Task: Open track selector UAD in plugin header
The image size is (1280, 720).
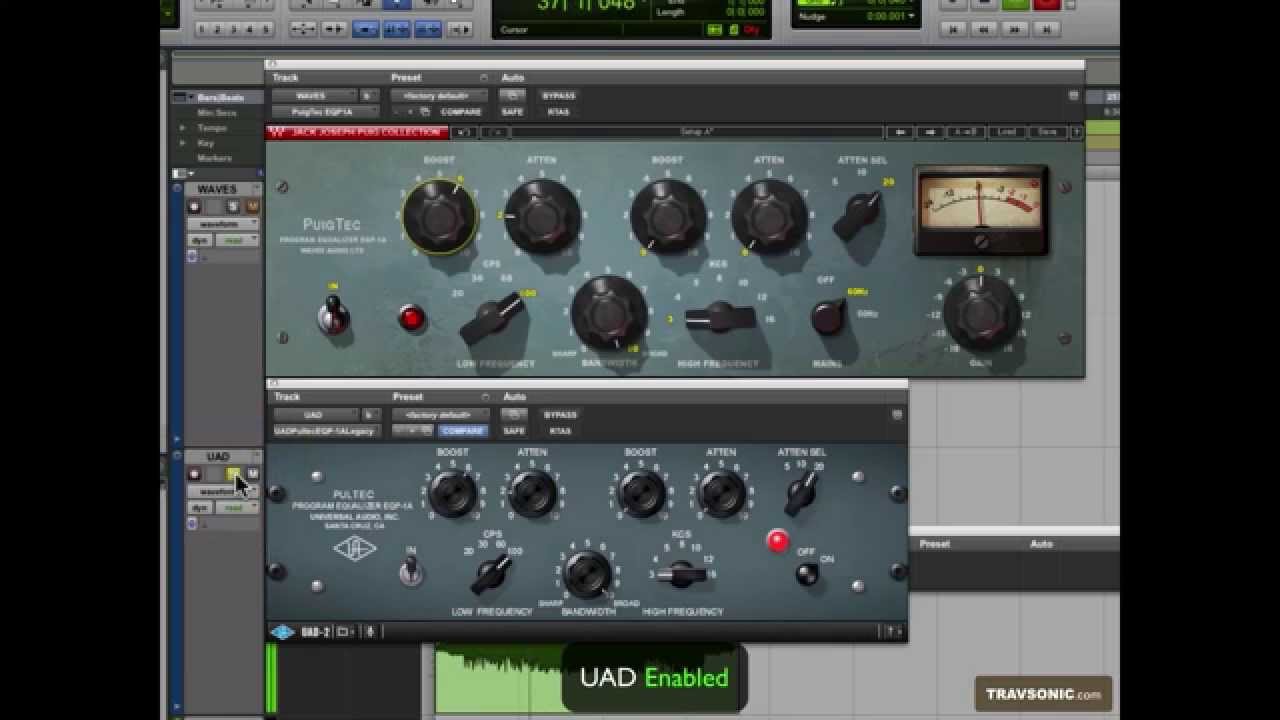Action: tap(314, 415)
